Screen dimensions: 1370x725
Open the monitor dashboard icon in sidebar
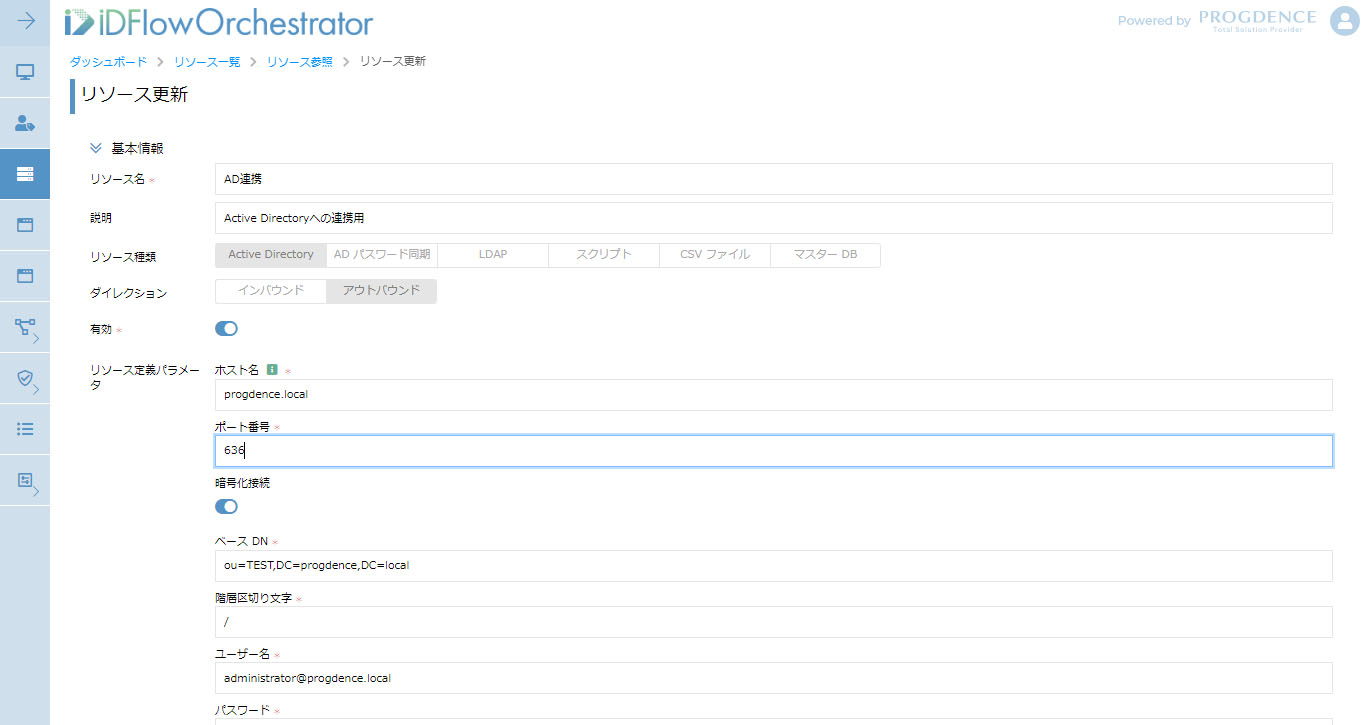point(25,72)
